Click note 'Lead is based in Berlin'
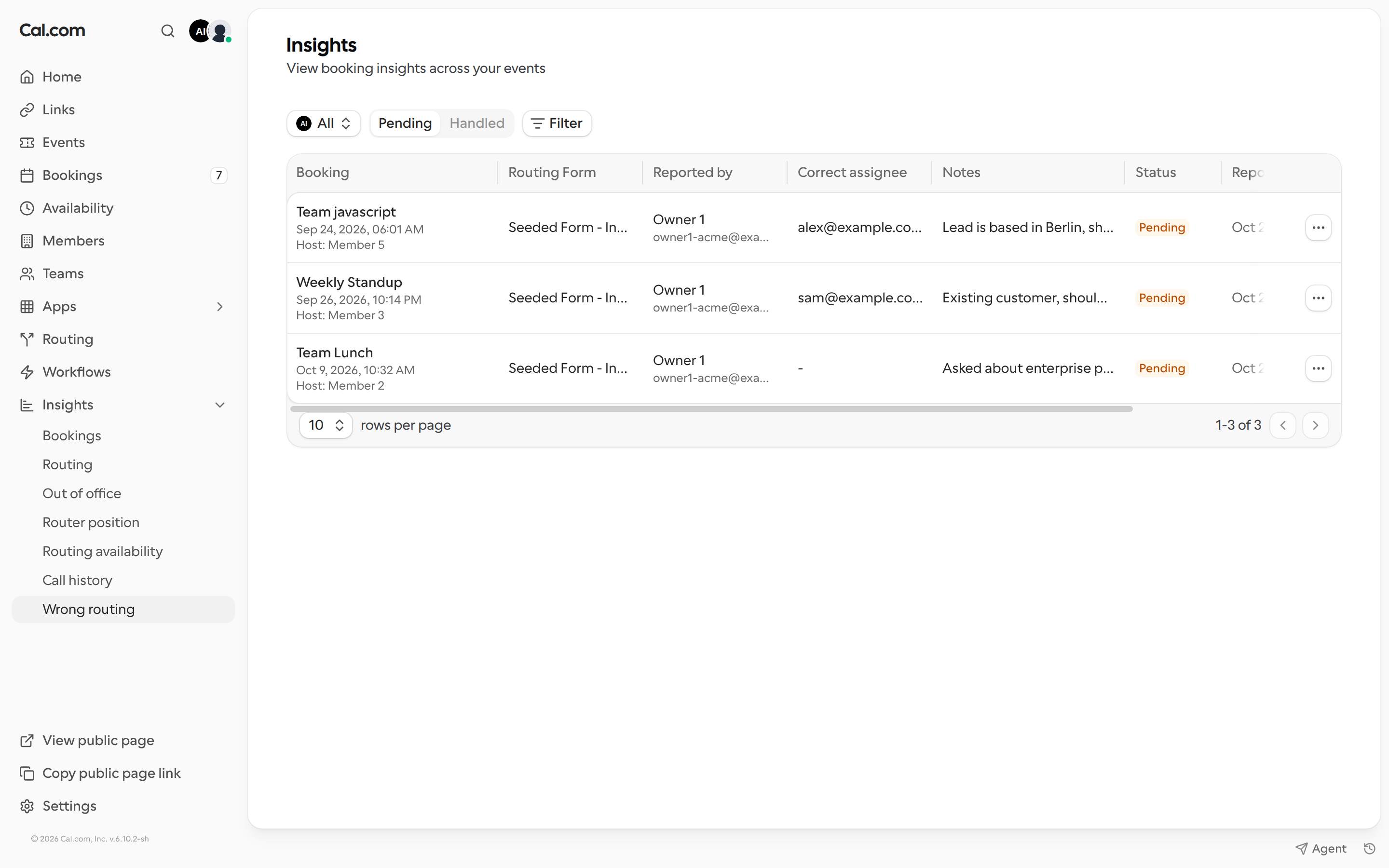The image size is (1389, 868). tap(1027, 227)
